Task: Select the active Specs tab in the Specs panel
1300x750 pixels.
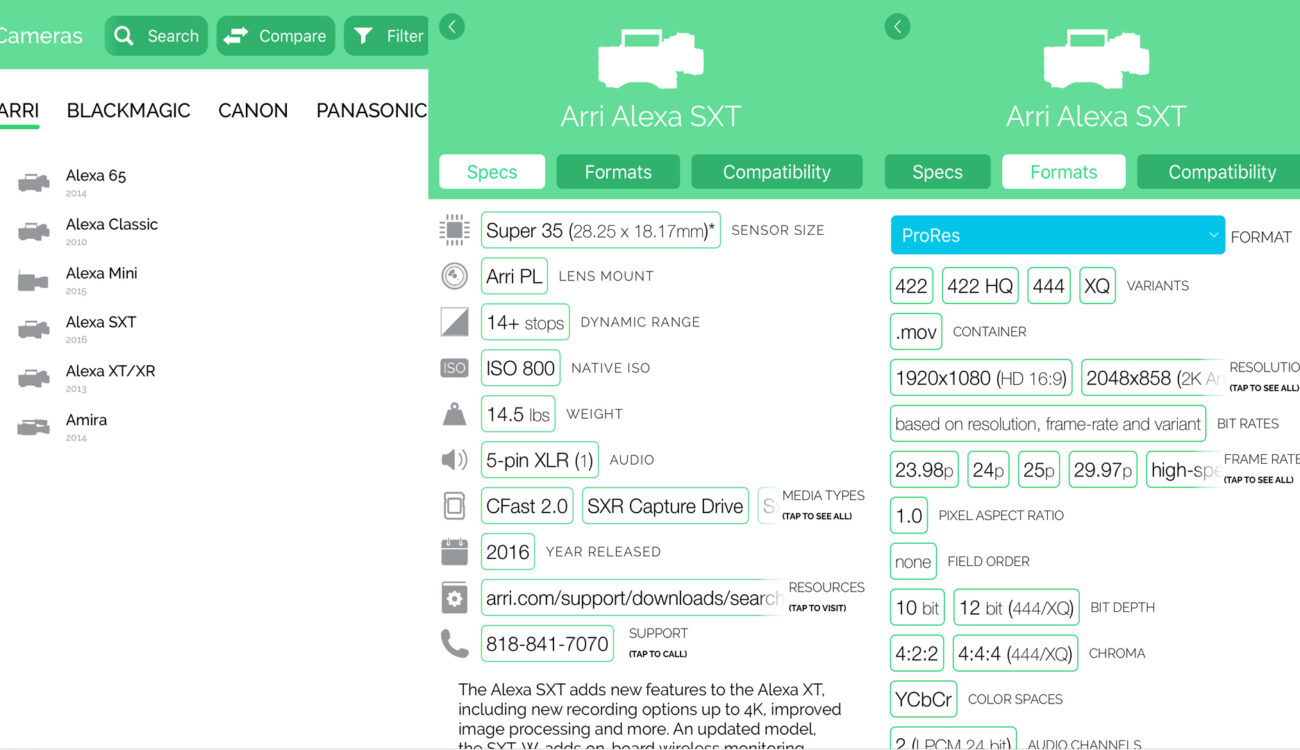Action: click(492, 172)
